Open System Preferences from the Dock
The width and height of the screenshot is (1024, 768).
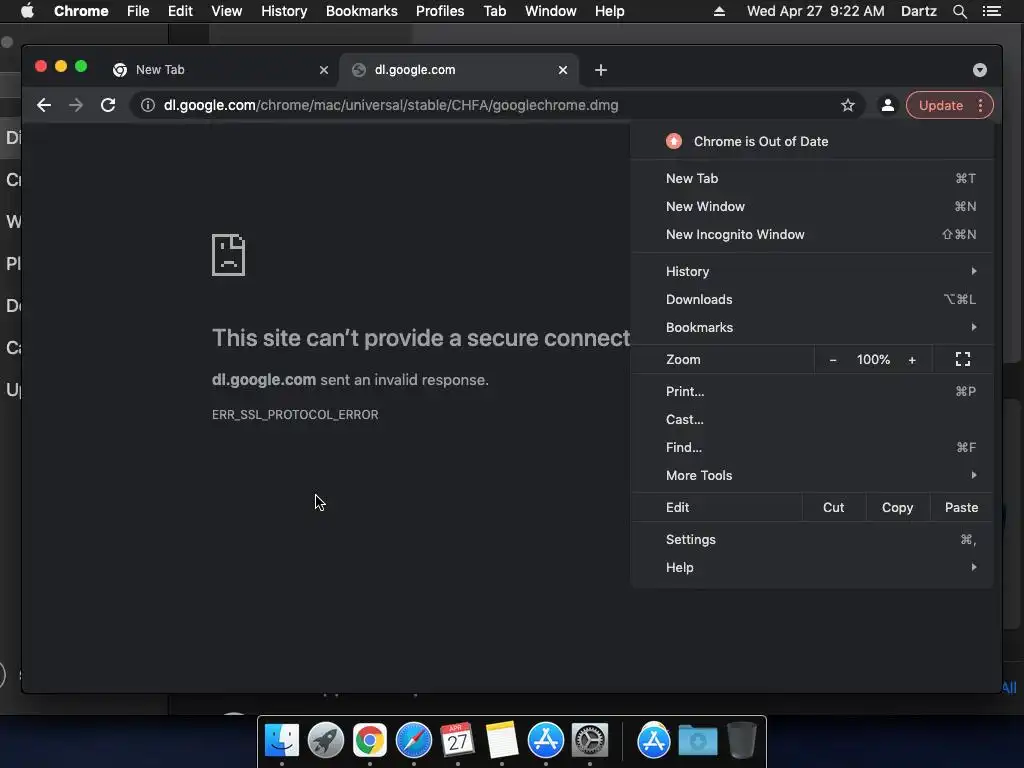590,741
